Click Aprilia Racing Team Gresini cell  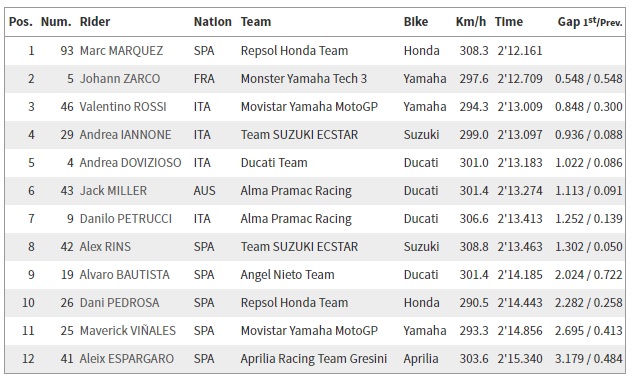pos(314,359)
